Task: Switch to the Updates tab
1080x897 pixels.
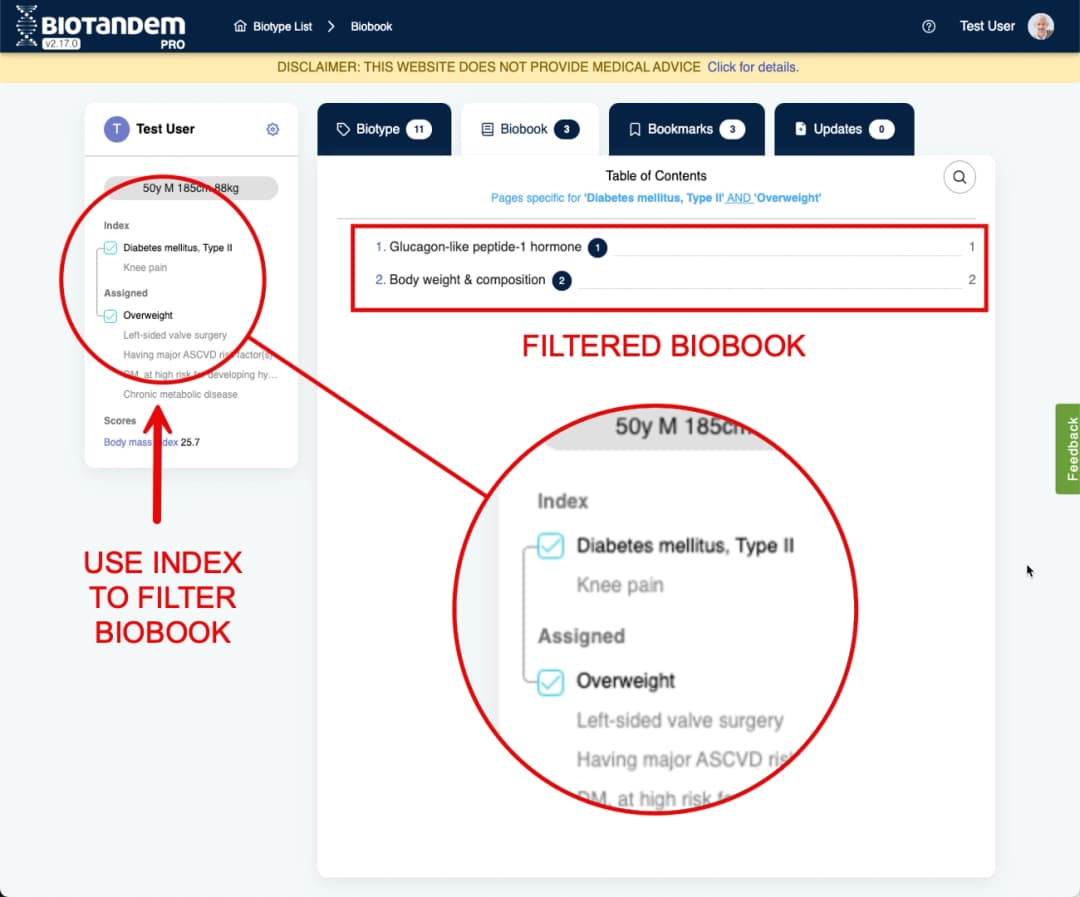Action: (x=844, y=129)
